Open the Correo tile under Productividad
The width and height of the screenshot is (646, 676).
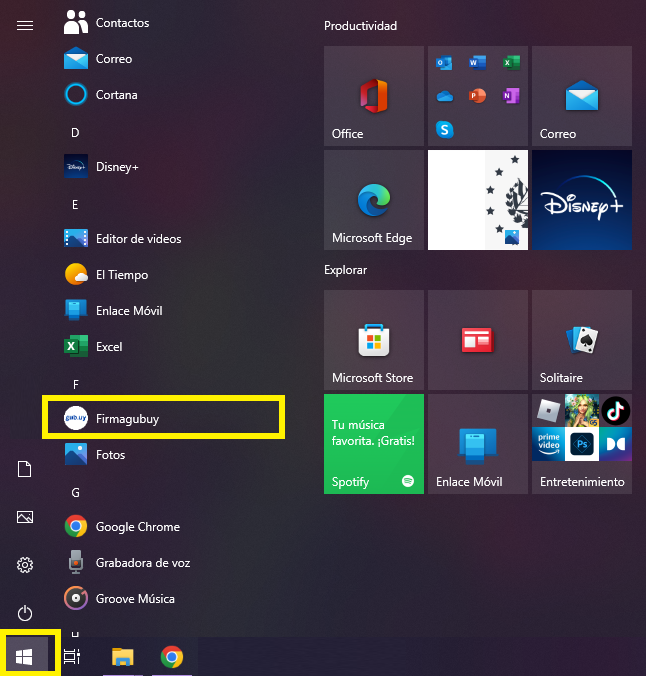point(582,96)
